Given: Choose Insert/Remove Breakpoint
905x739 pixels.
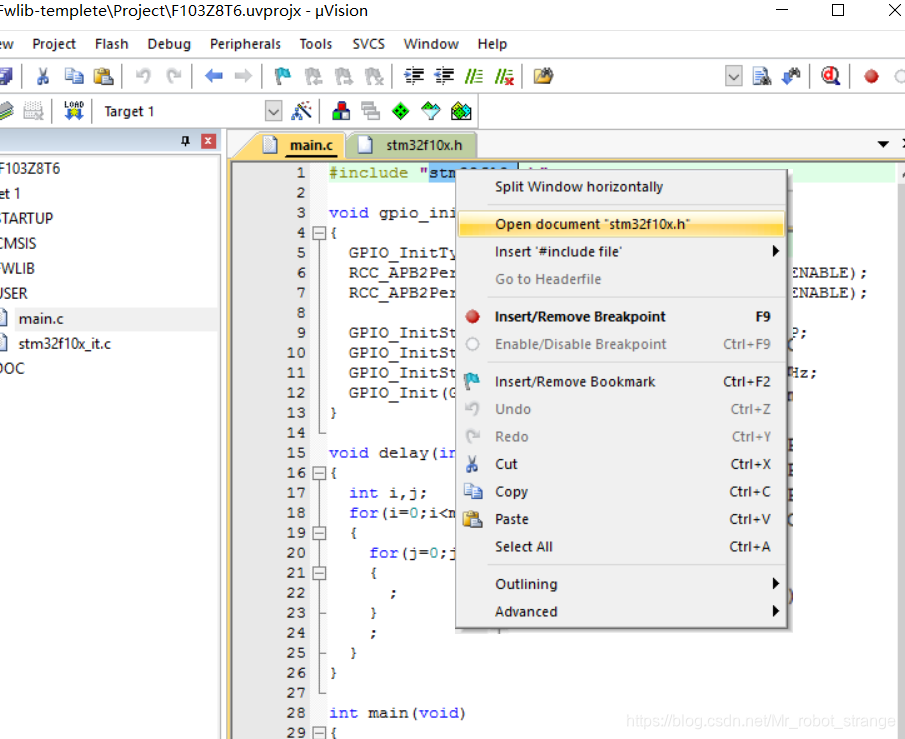Looking at the screenshot, I should pos(620,316).
